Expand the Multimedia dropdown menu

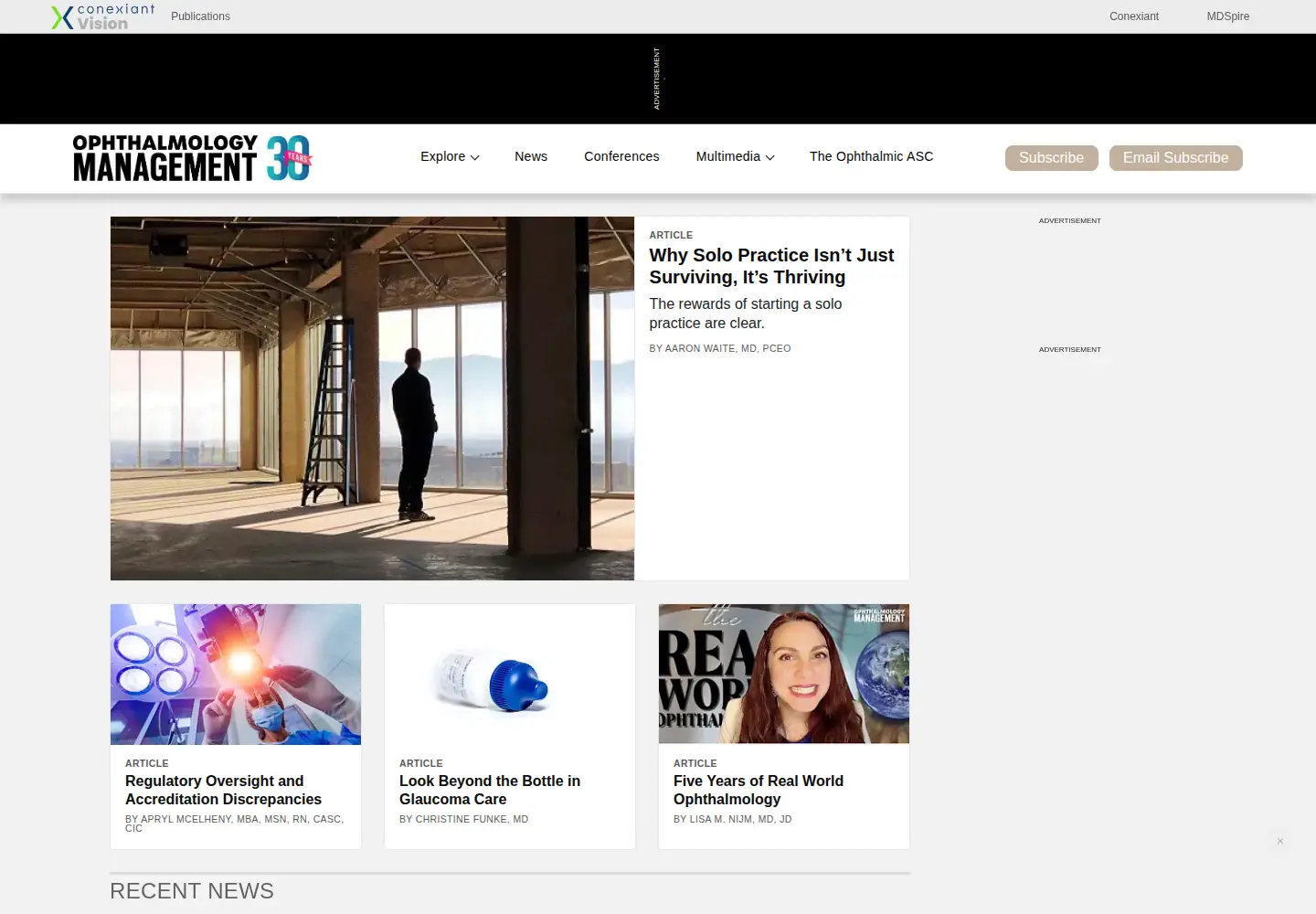pos(735,157)
